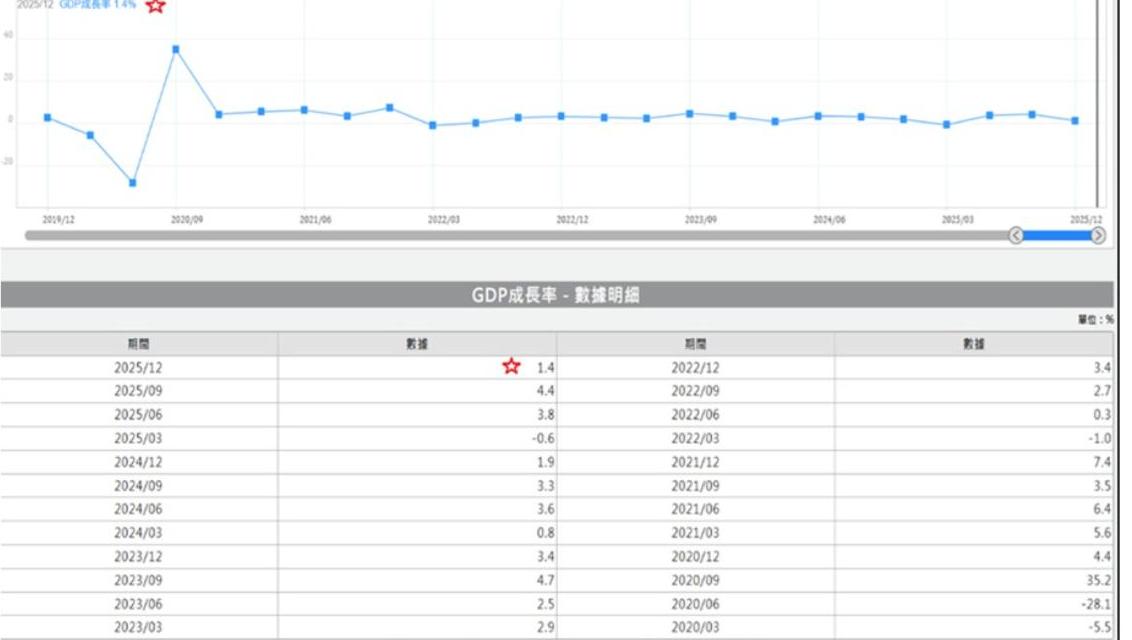Select the 2024/12 period cell
The image size is (1132, 640).
[139, 461]
